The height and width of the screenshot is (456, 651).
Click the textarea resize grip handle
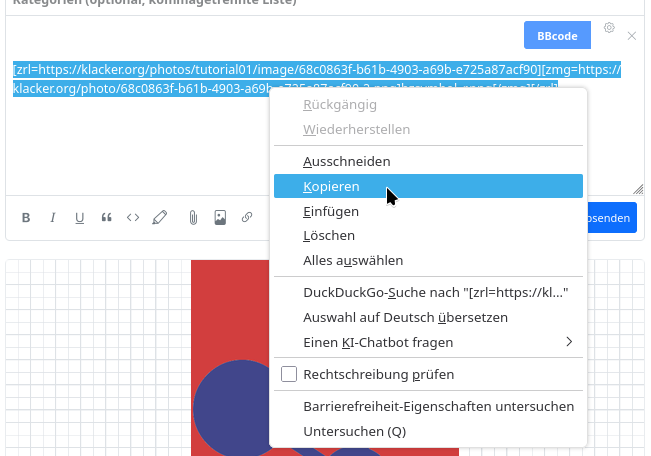(638, 189)
